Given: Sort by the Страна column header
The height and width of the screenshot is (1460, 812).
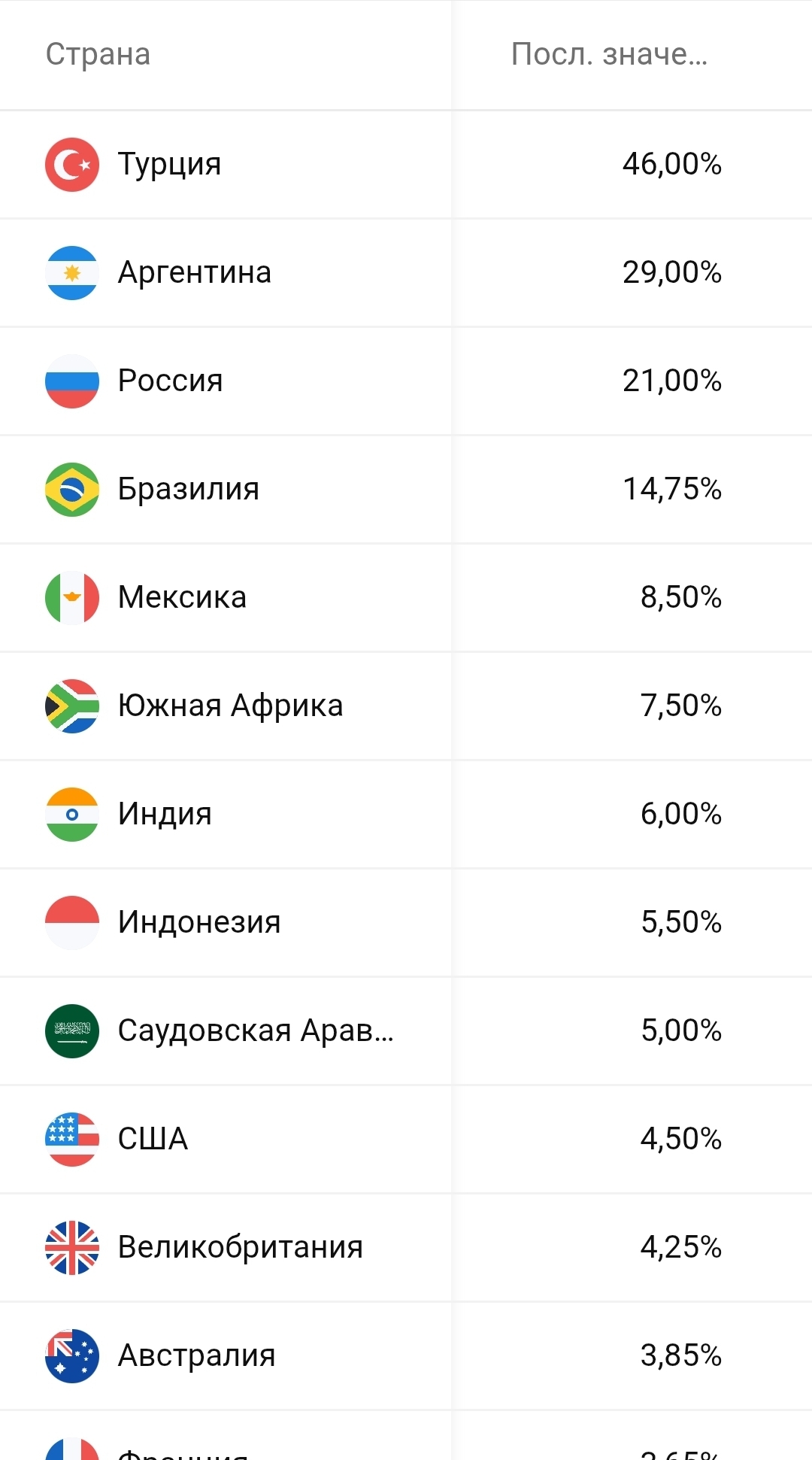Looking at the screenshot, I should click(x=98, y=54).
